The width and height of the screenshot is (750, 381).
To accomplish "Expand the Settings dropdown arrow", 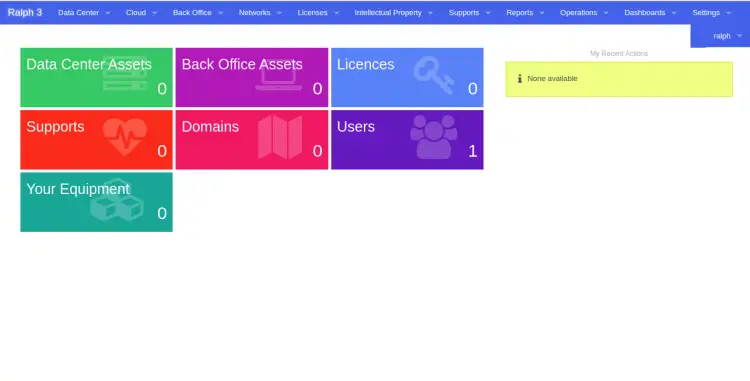I will coord(728,13).
